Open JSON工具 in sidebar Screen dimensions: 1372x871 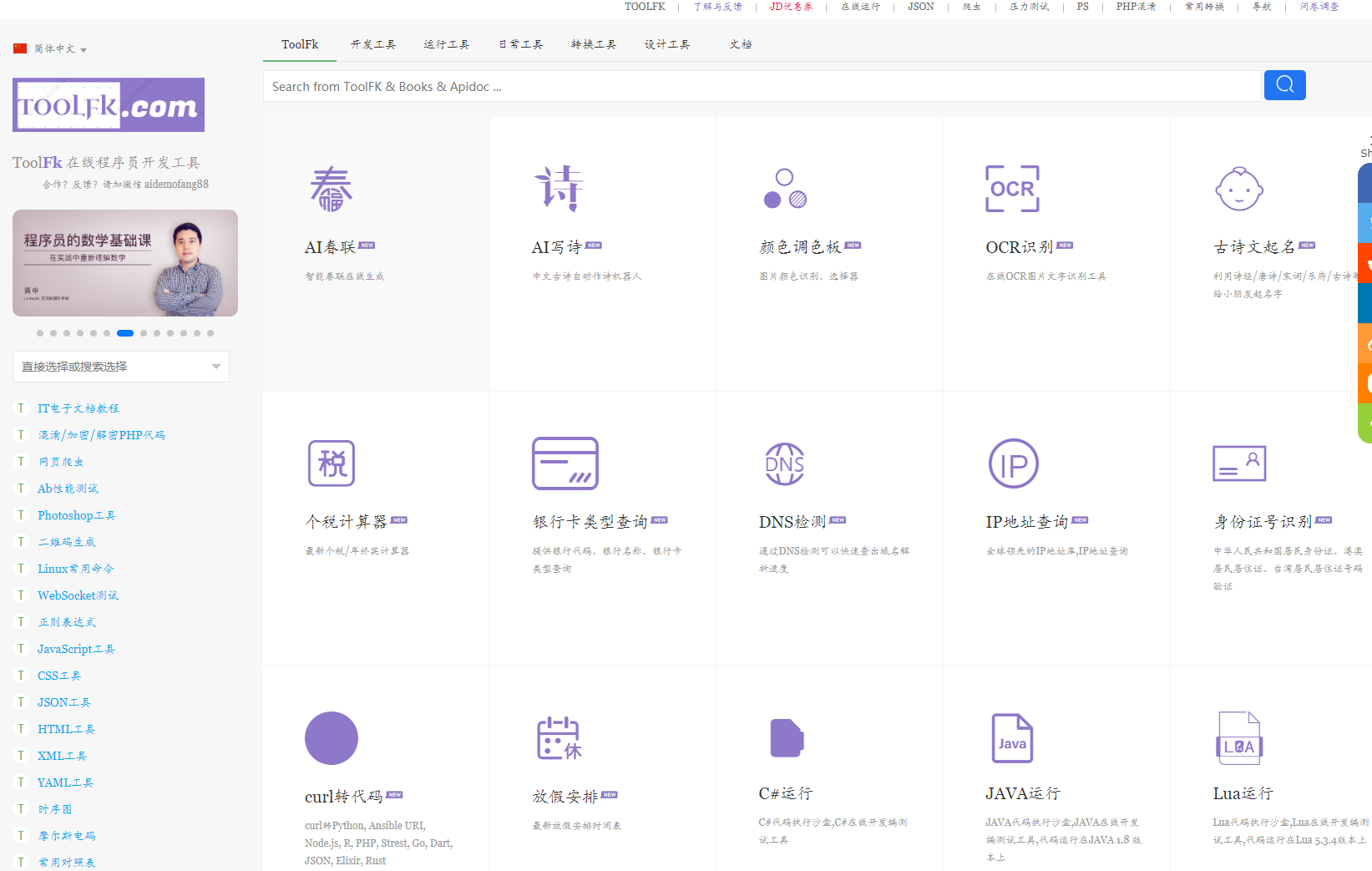click(x=64, y=702)
